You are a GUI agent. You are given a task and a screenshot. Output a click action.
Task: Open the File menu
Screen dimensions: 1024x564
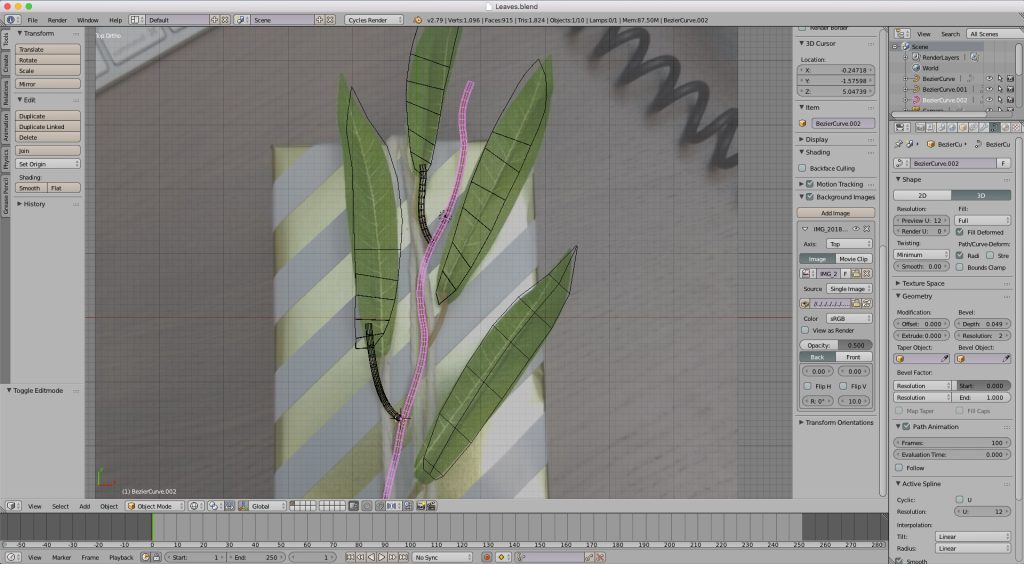coord(33,20)
